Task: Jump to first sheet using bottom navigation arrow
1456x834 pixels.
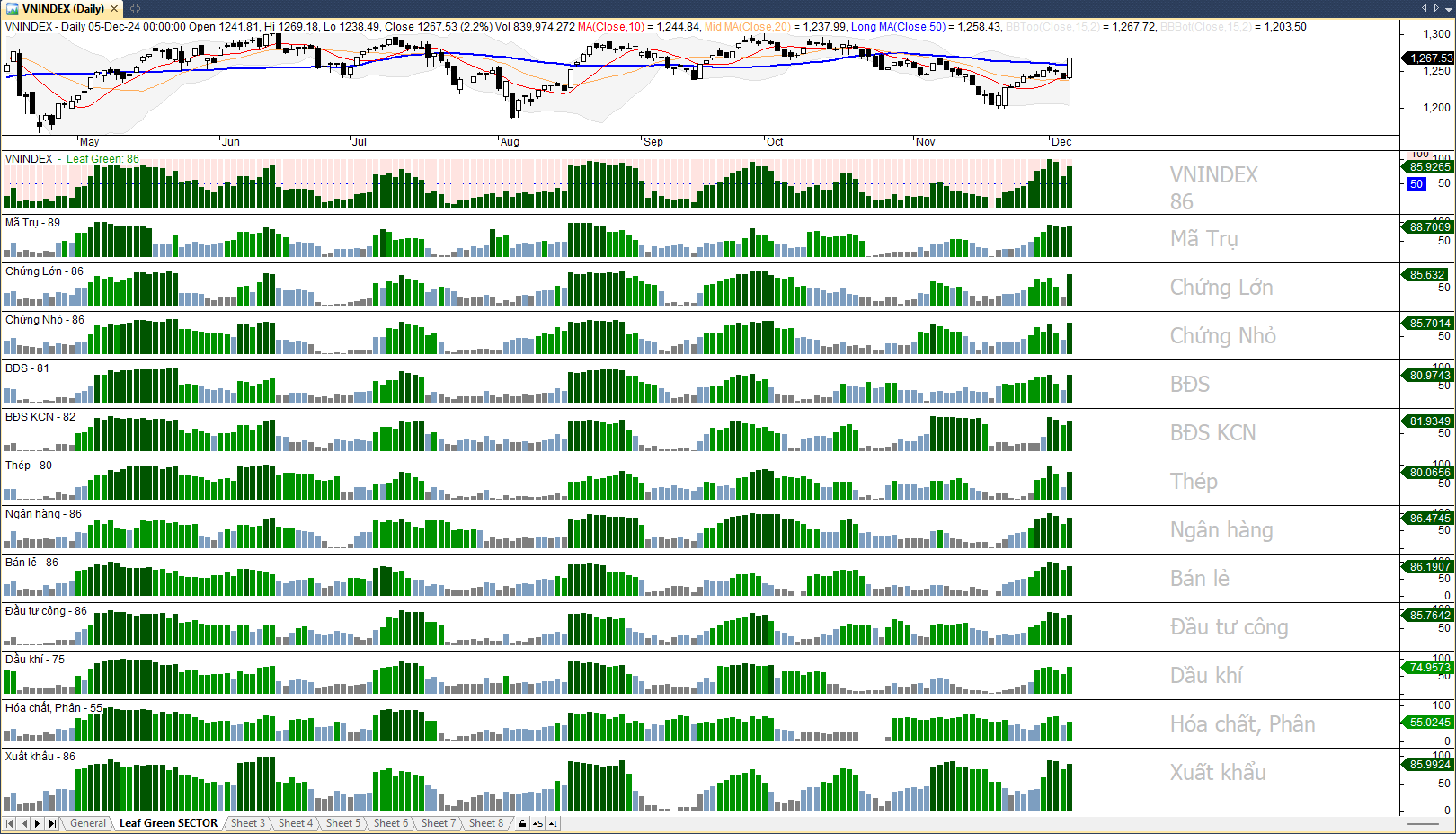Action: [x=10, y=823]
